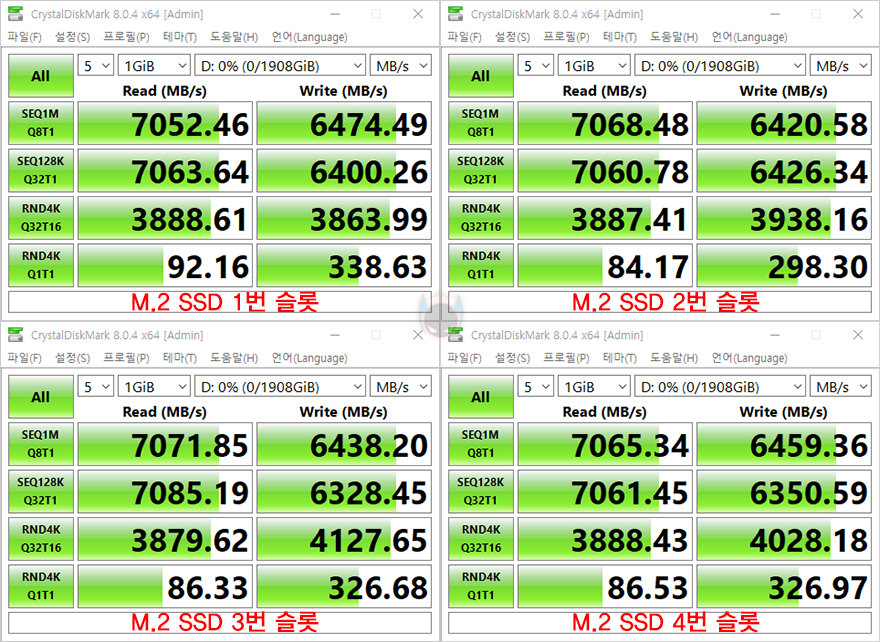Screen dimensions: 880x642
Task: Select the 4127.65 write result
Action: tap(344, 539)
